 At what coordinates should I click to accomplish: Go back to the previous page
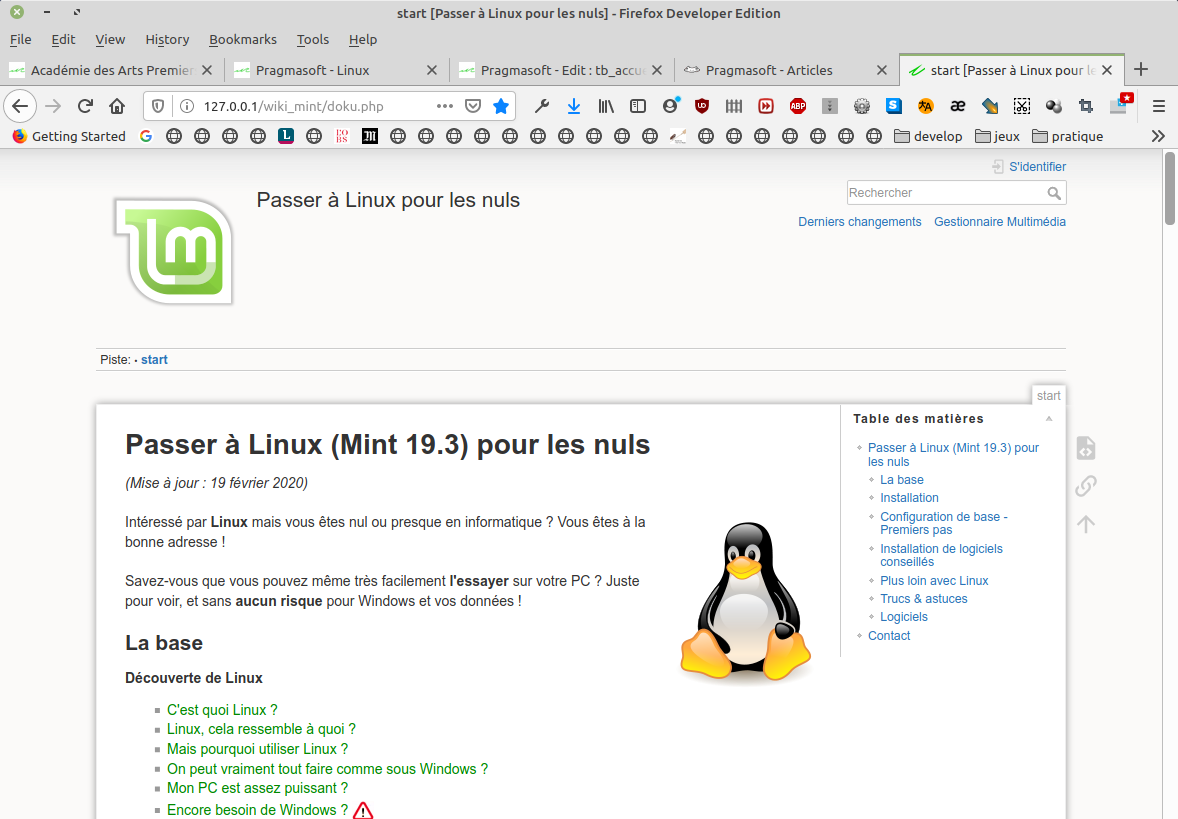coord(20,106)
